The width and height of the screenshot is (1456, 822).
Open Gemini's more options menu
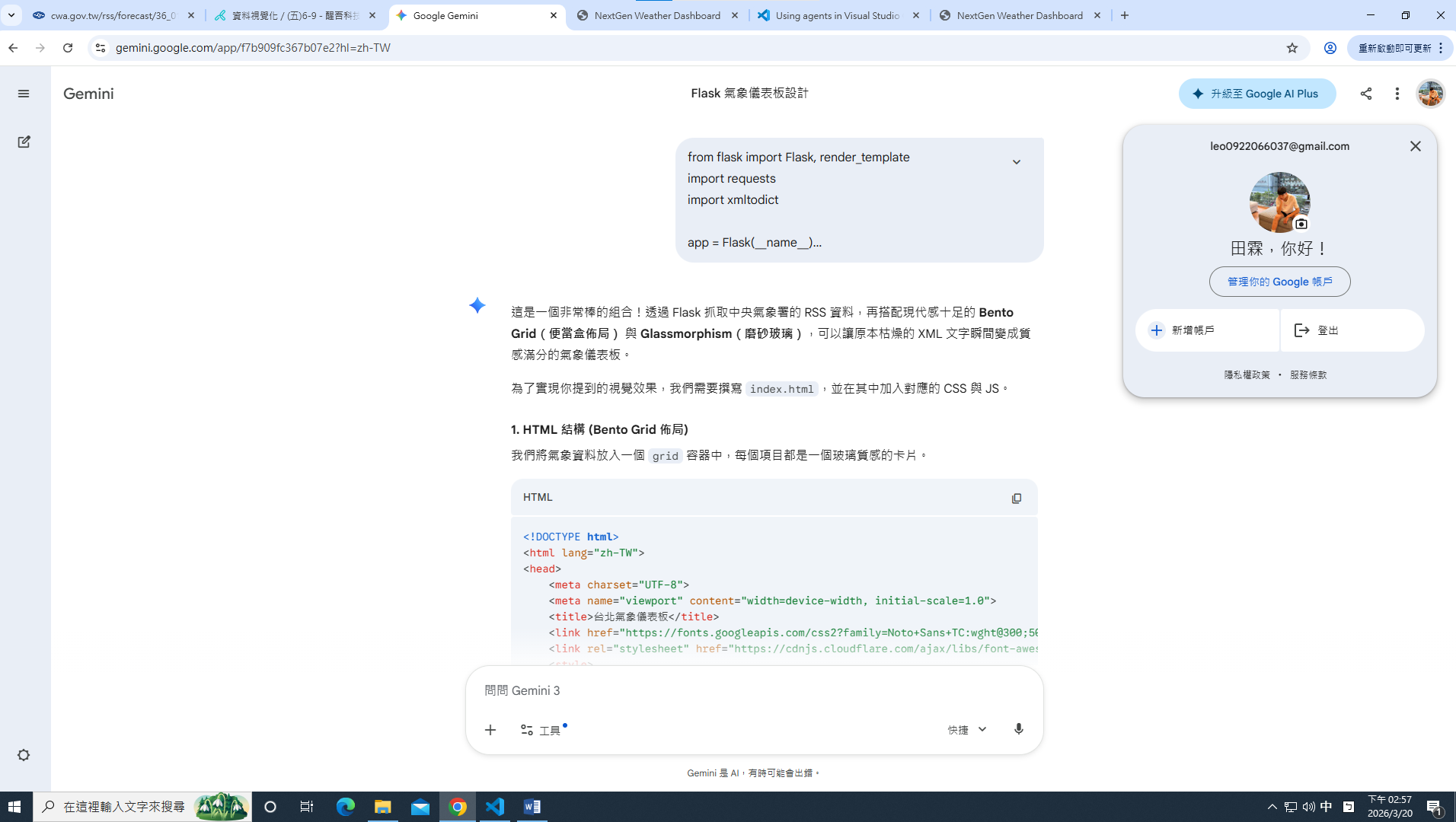click(1397, 94)
